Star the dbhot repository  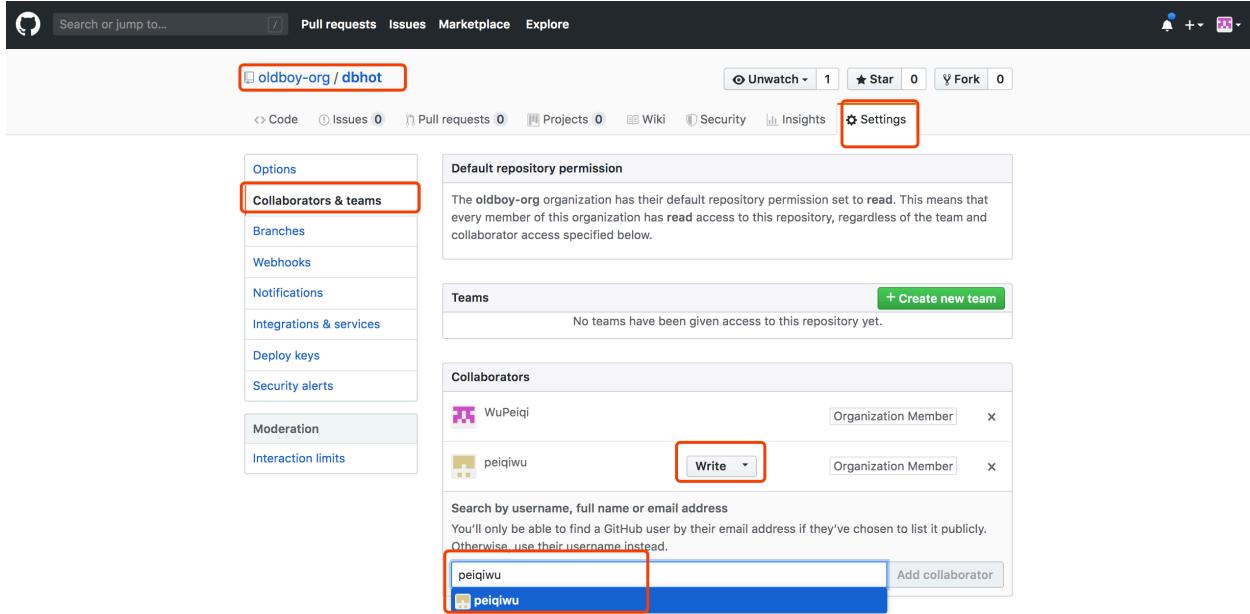(x=873, y=78)
